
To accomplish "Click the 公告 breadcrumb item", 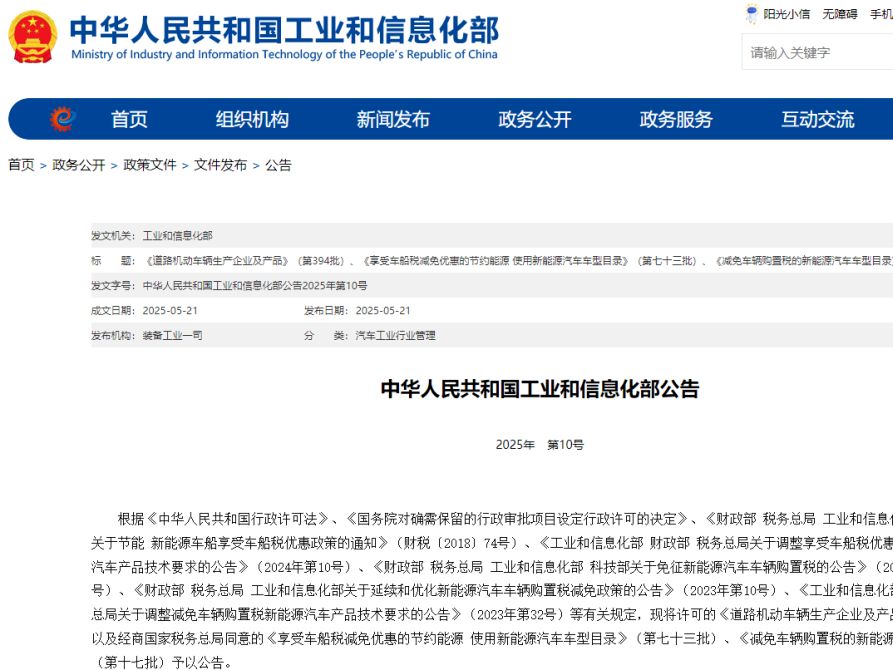I will tap(278, 165).
